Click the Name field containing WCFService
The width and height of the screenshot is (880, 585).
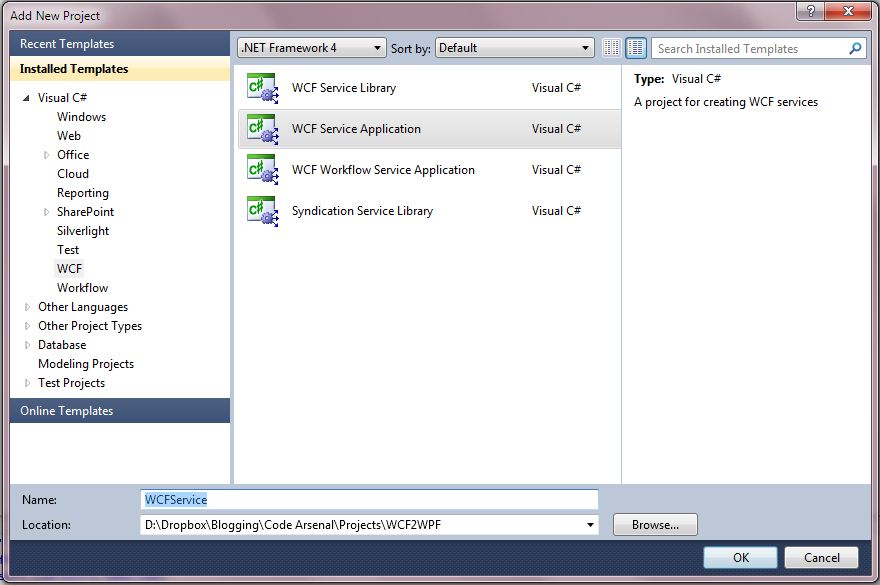pos(369,500)
